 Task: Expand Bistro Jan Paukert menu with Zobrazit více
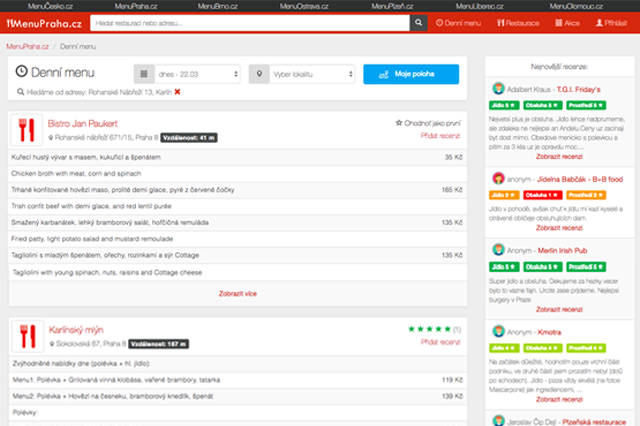click(x=237, y=293)
